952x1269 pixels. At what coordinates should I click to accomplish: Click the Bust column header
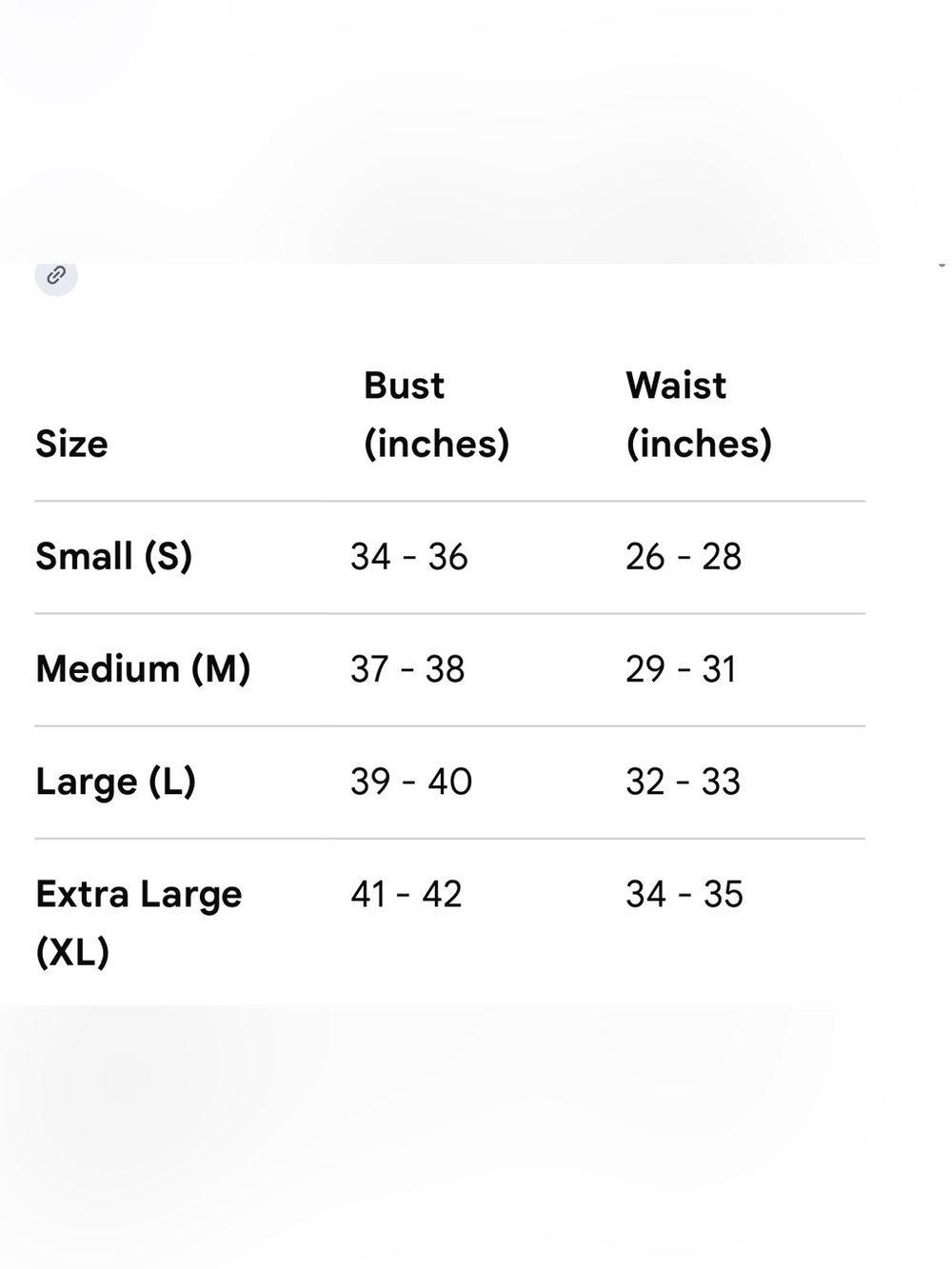tap(437, 414)
